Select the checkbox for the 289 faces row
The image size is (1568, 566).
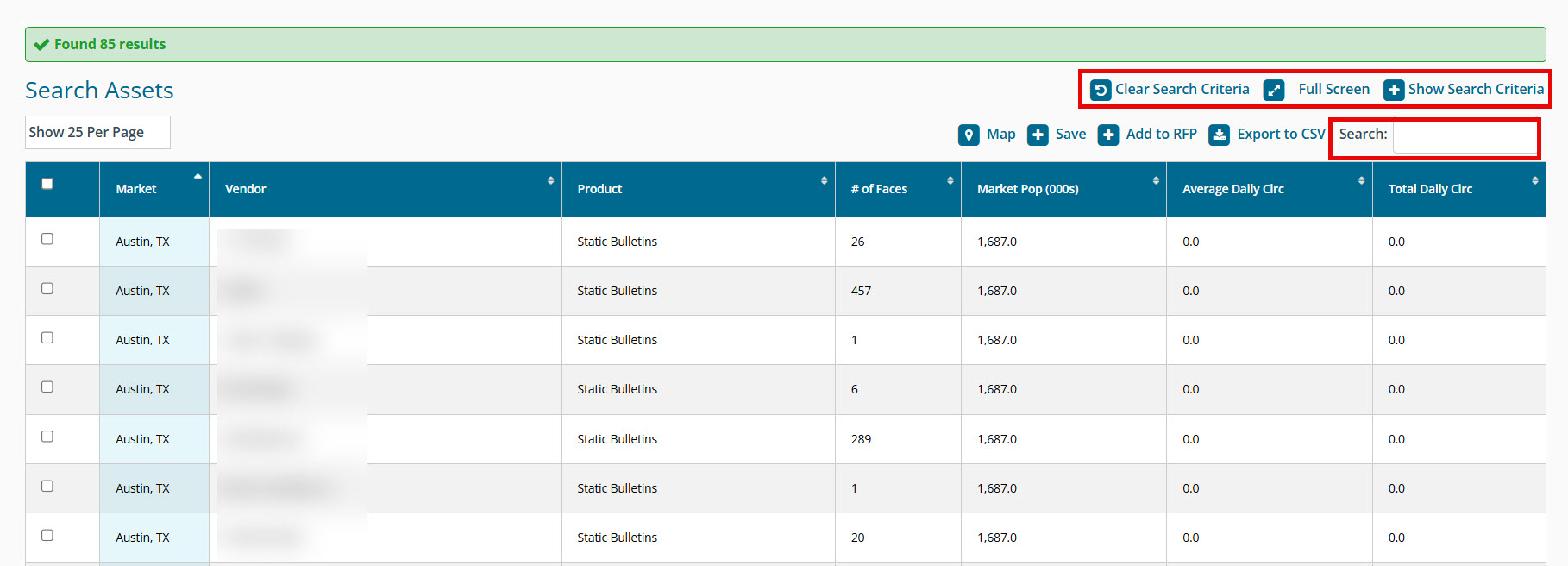tap(47, 437)
